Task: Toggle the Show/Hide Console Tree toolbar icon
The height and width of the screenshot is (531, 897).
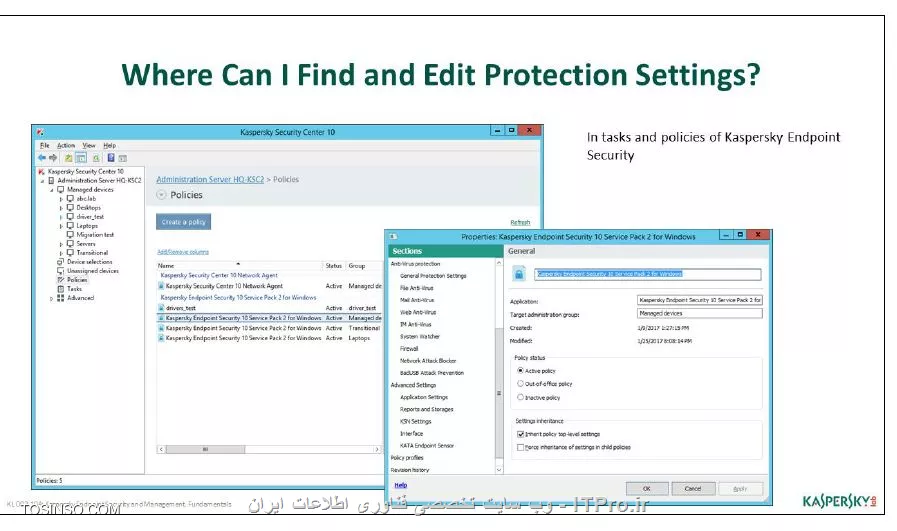Action: [x=81, y=158]
